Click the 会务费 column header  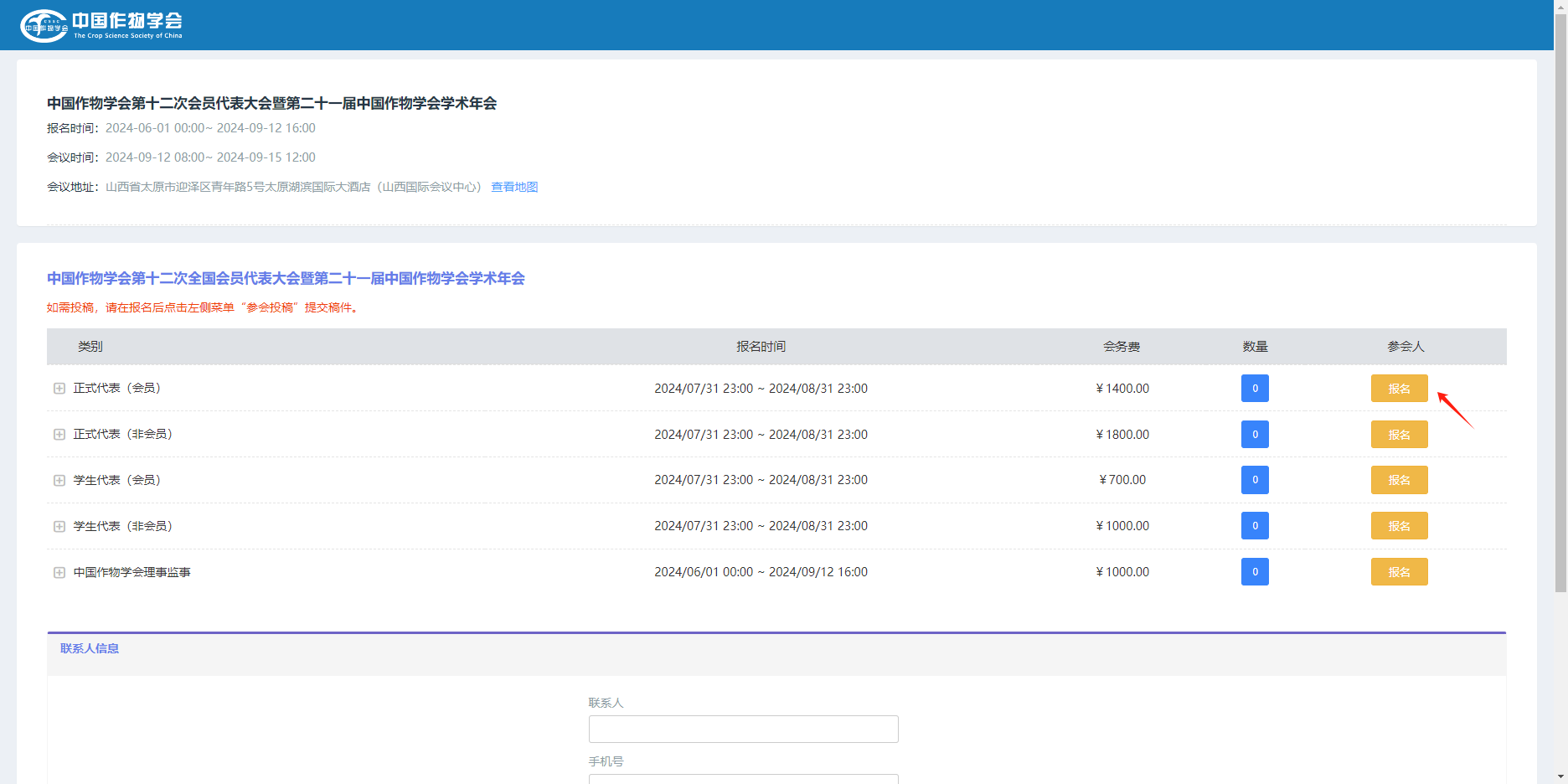coord(1122,347)
